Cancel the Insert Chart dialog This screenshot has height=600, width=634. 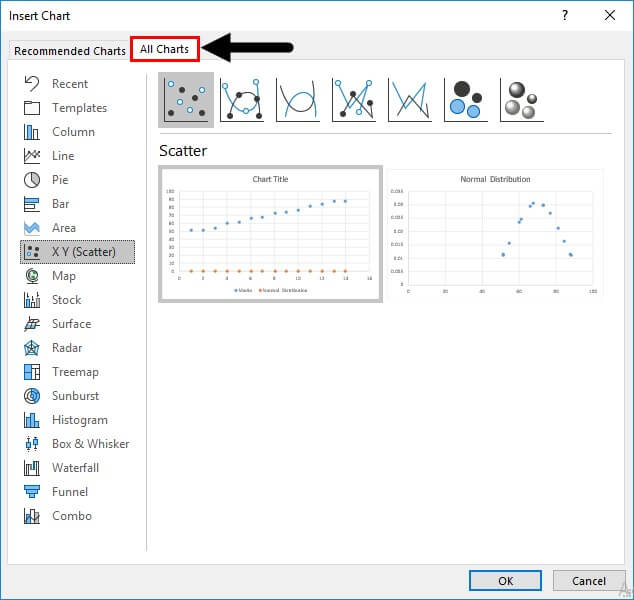[589, 581]
